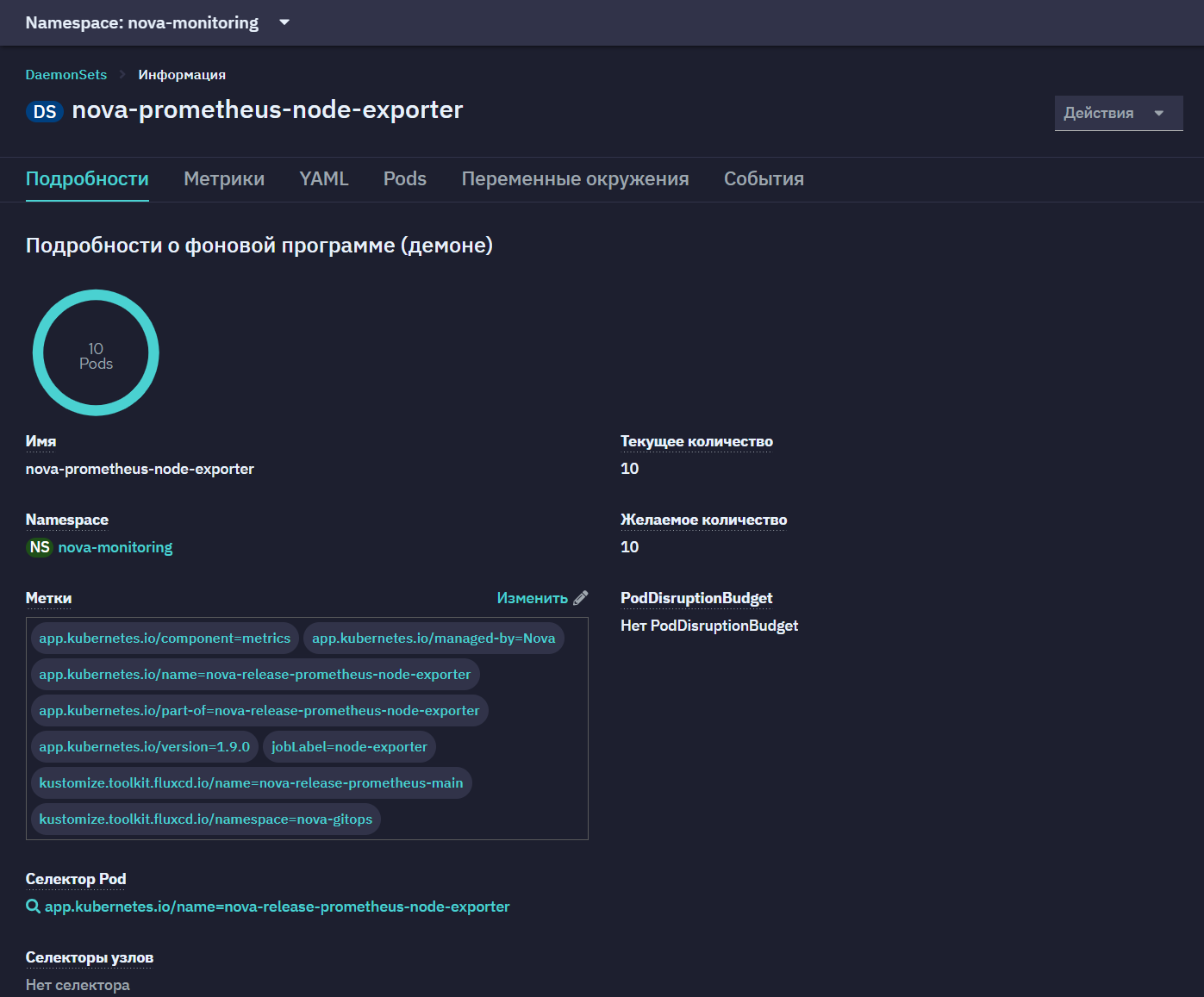
Task: Click the Селектор Pod field label
Action: [76, 879]
